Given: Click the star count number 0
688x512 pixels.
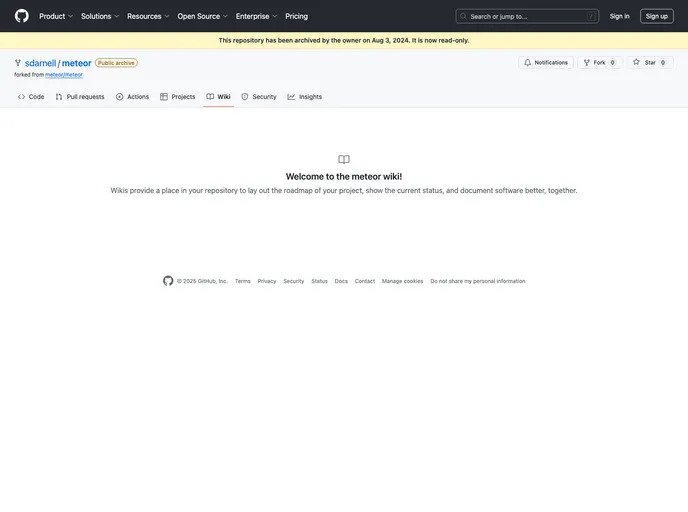Looking at the screenshot, I should 663,62.
